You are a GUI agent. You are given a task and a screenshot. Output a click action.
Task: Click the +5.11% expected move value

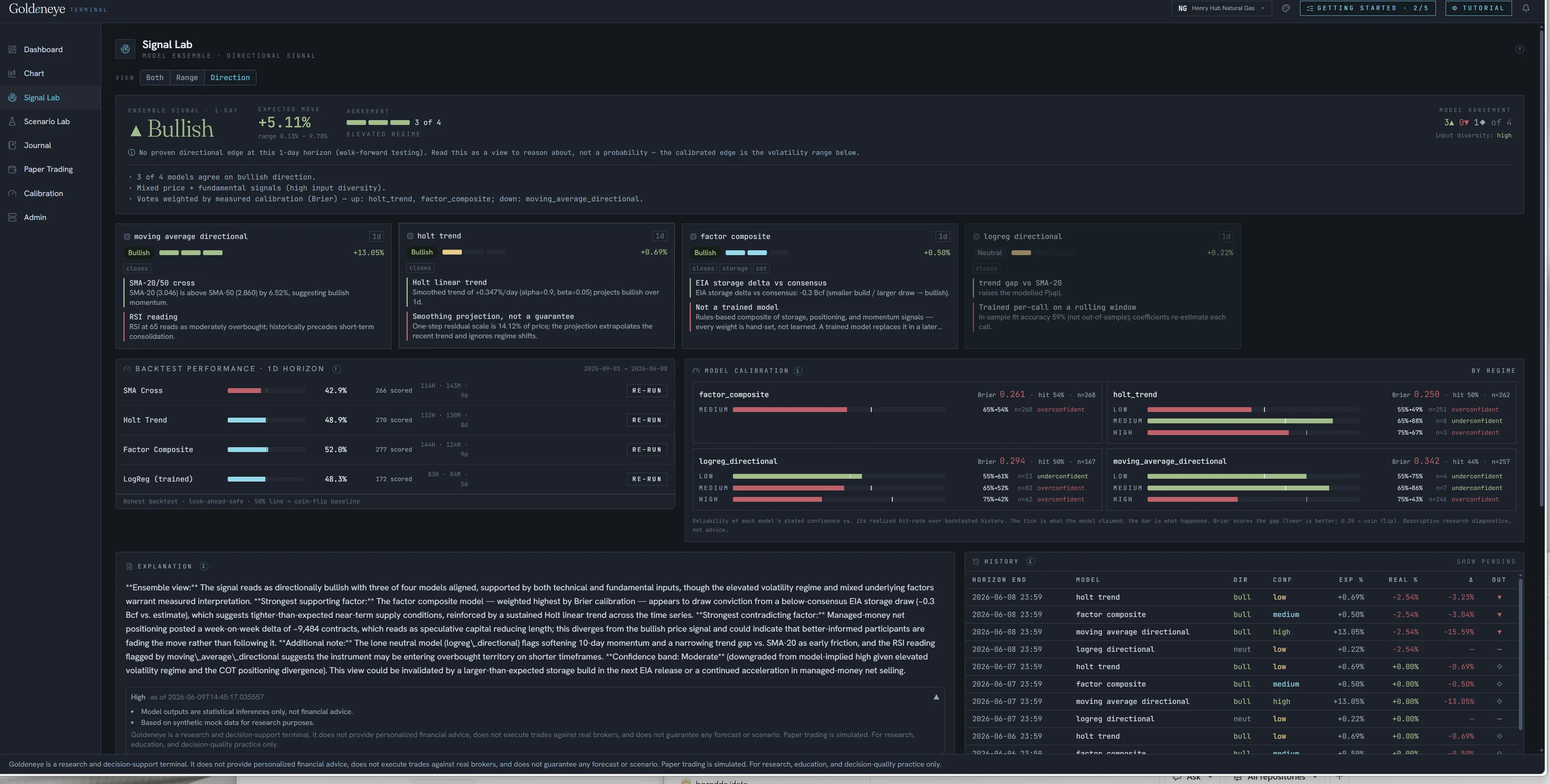tap(285, 123)
